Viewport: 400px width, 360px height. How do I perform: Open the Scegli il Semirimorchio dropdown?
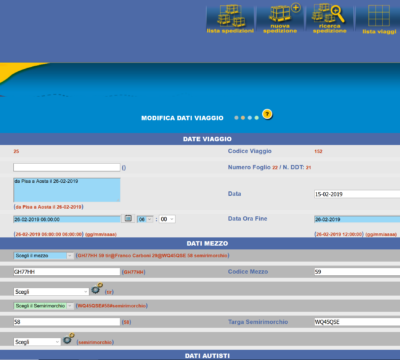[x=43, y=306]
